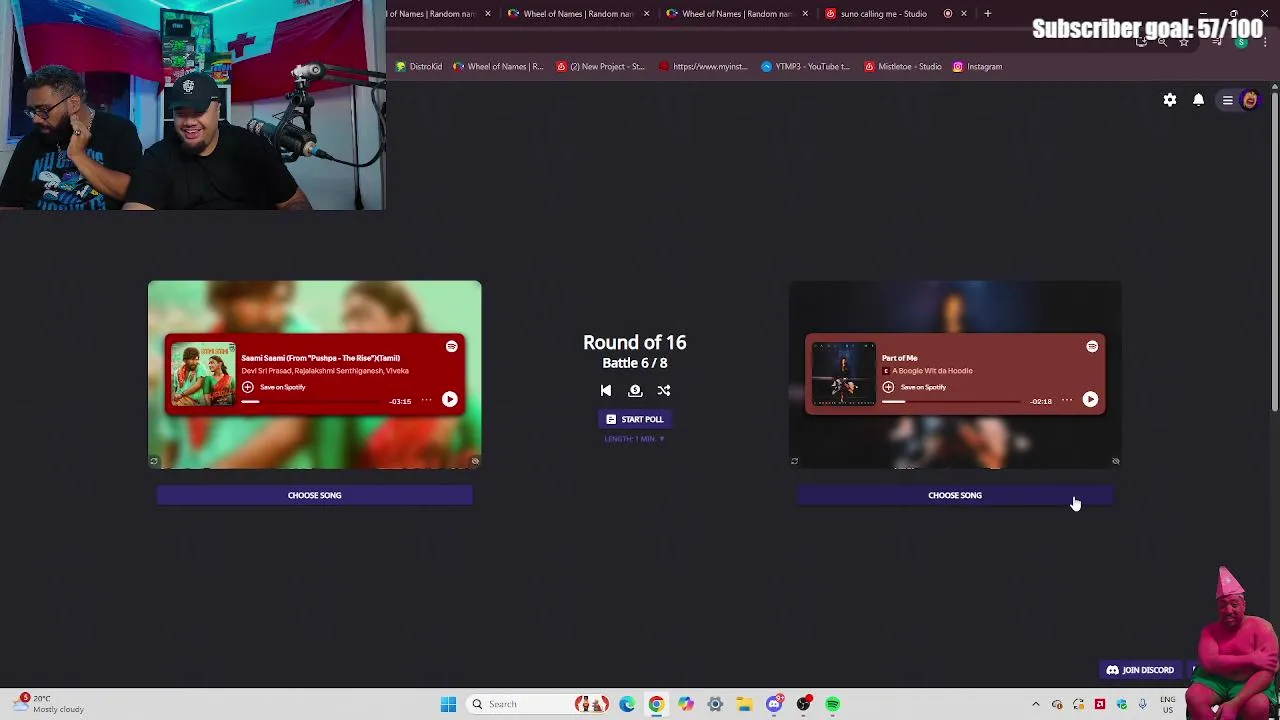
Task: Join the Discord server
Action: (1141, 670)
